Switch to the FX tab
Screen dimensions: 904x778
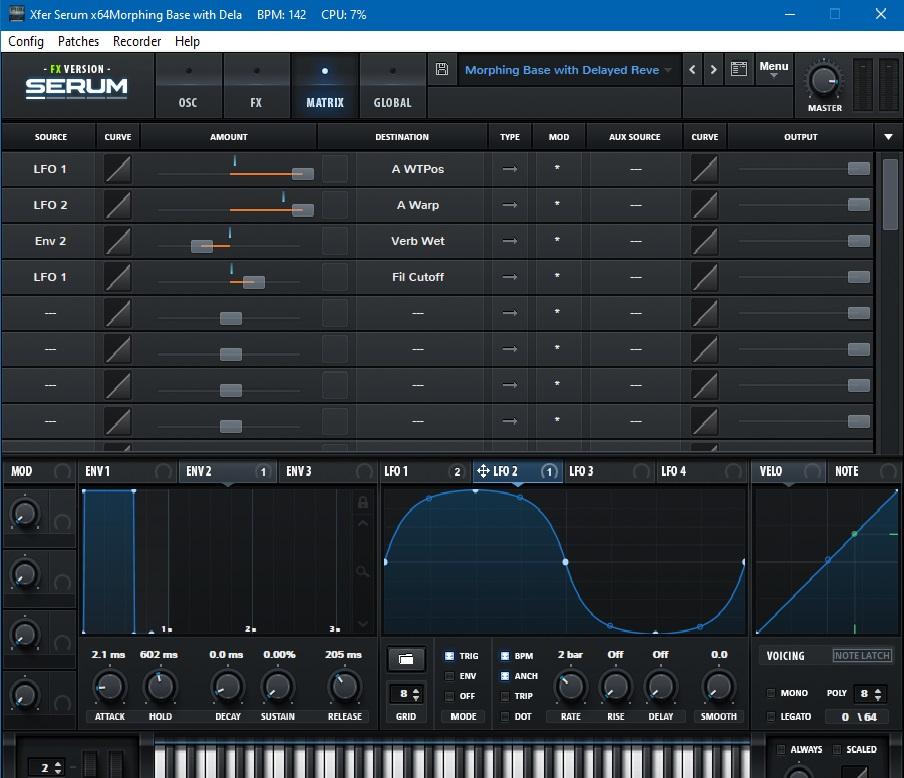click(256, 86)
